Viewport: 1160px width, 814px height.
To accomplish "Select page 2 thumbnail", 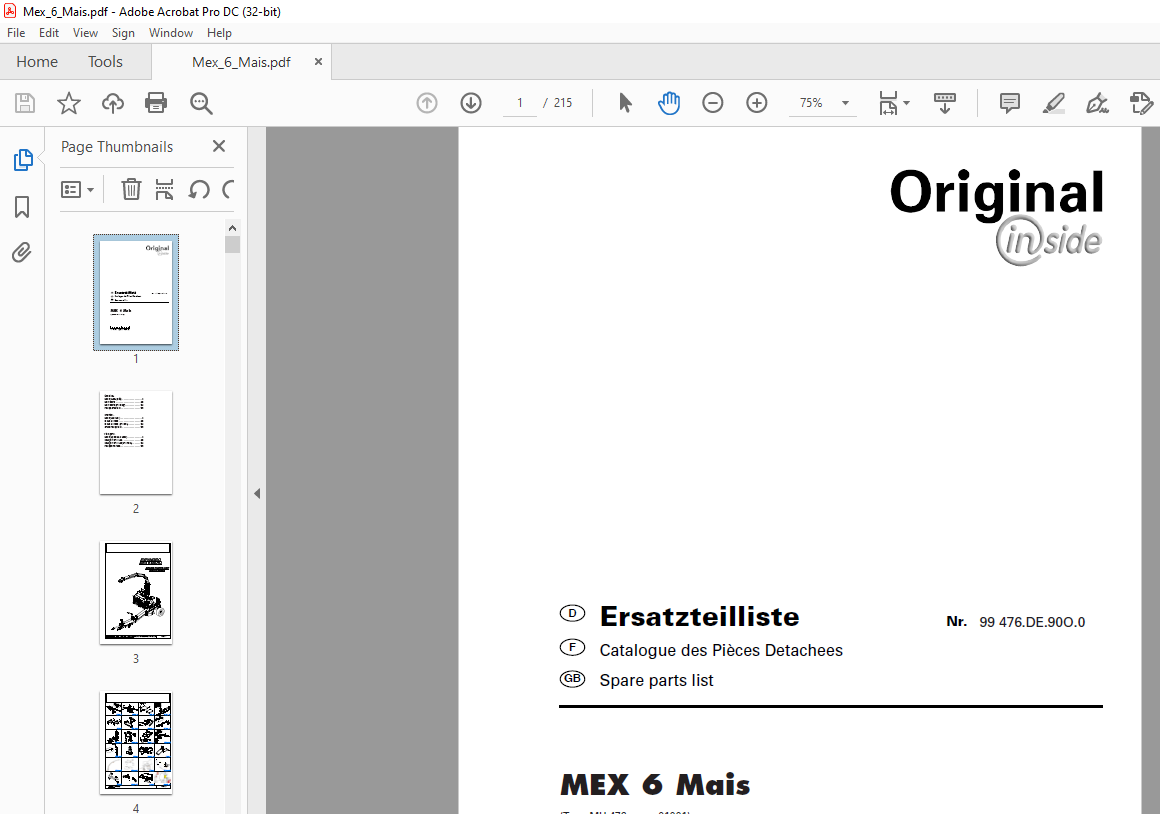I will (x=136, y=443).
